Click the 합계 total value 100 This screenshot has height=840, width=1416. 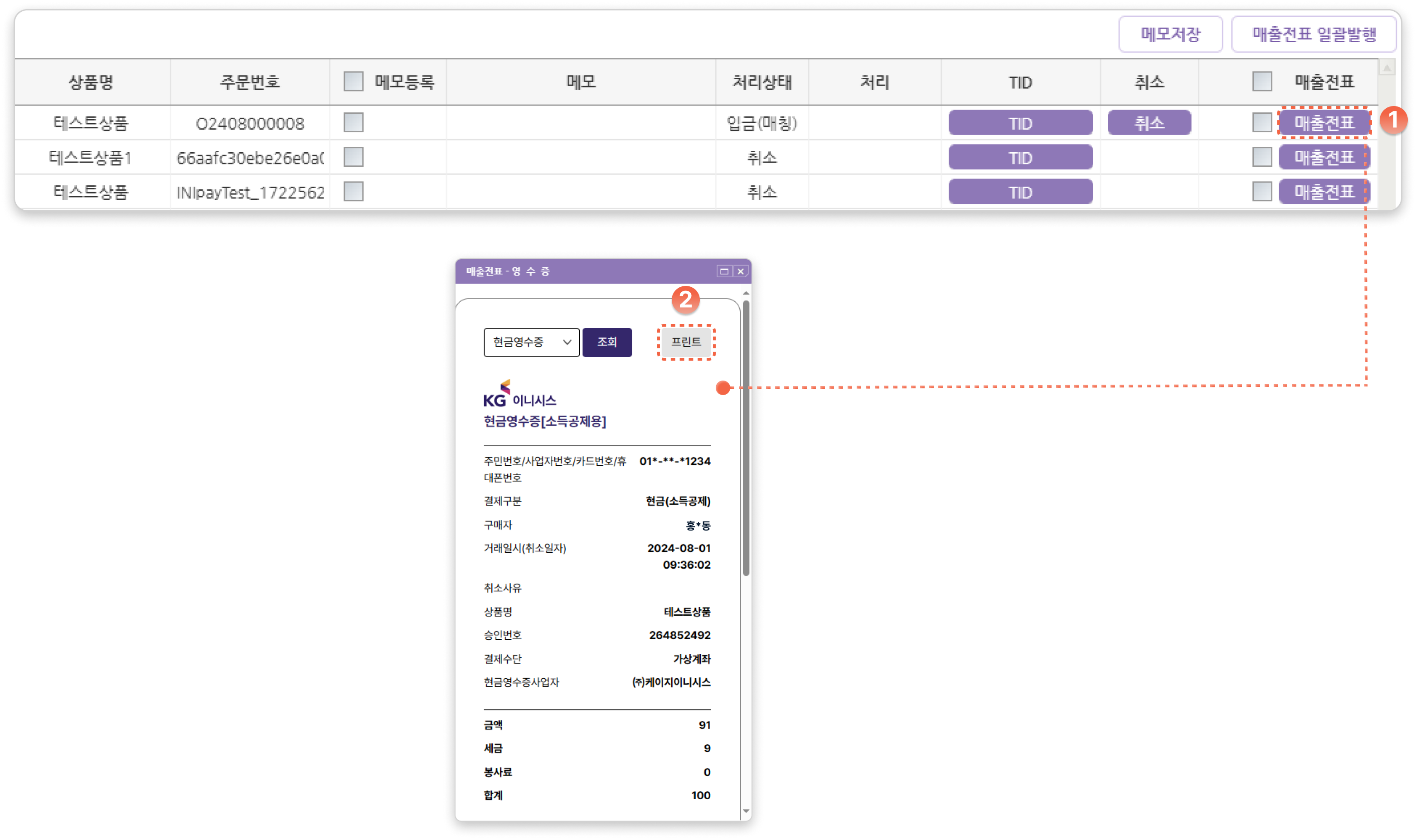[x=700, y=795]
